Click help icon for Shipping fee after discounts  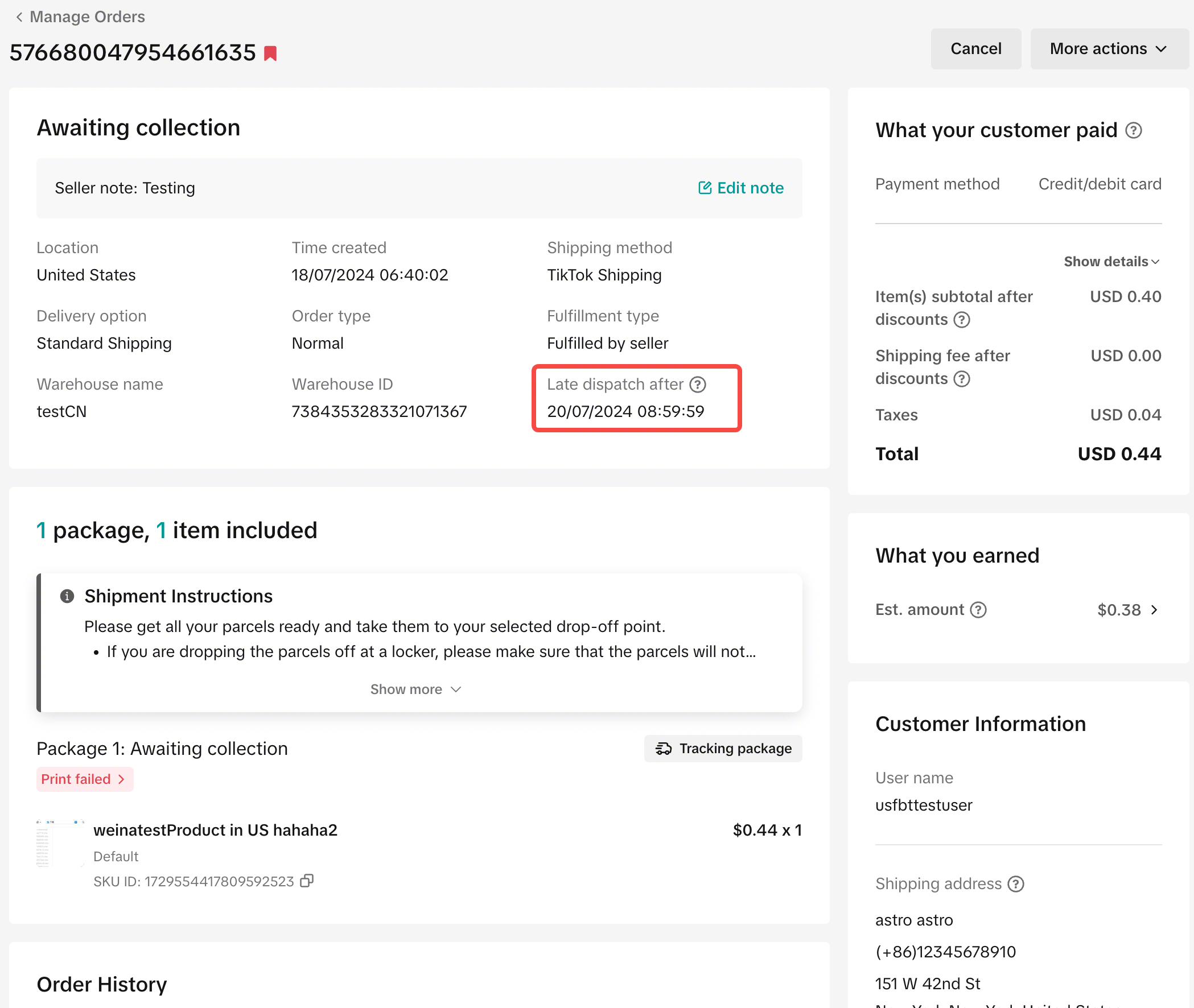pos(962,379)
